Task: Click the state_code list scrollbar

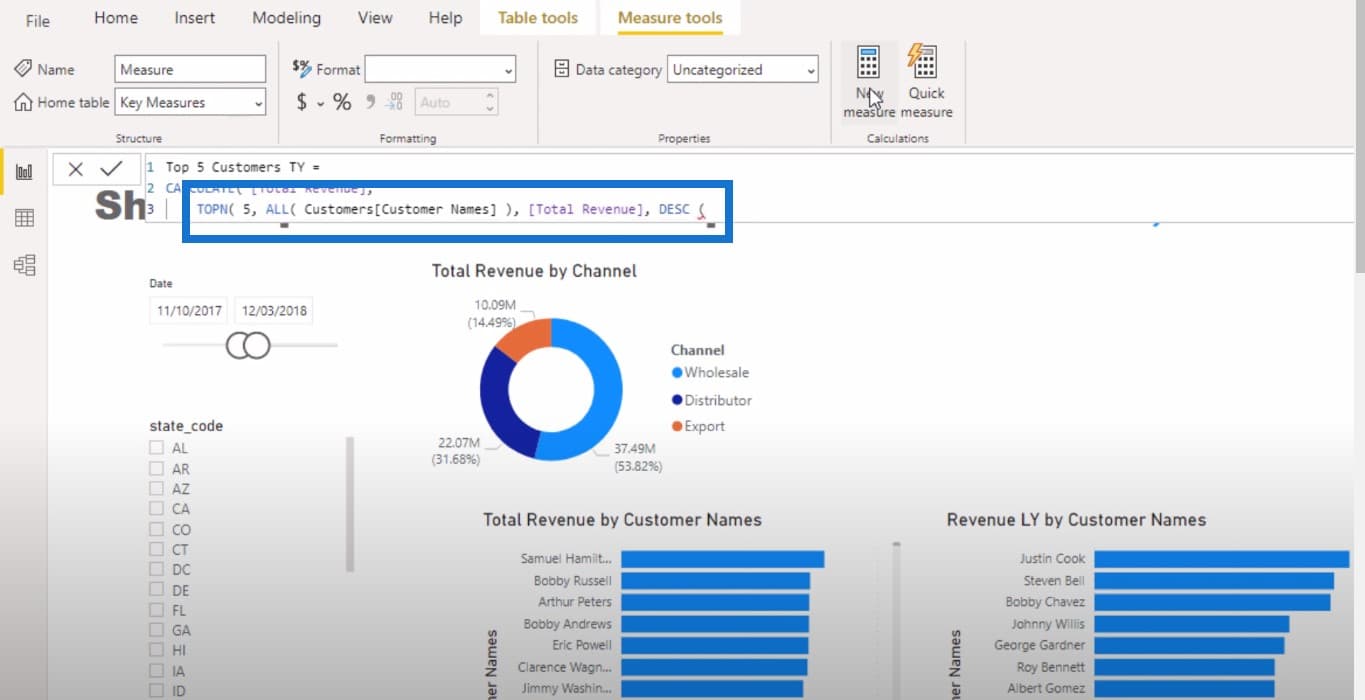Action: coord(349,504)
